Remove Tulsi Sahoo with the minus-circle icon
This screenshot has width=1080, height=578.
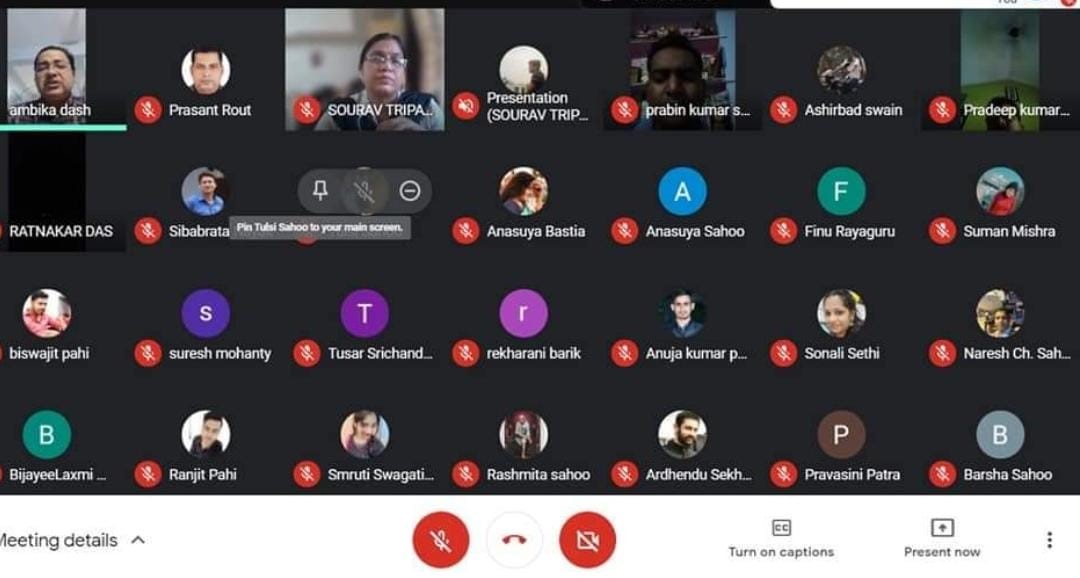click(410, 191)
